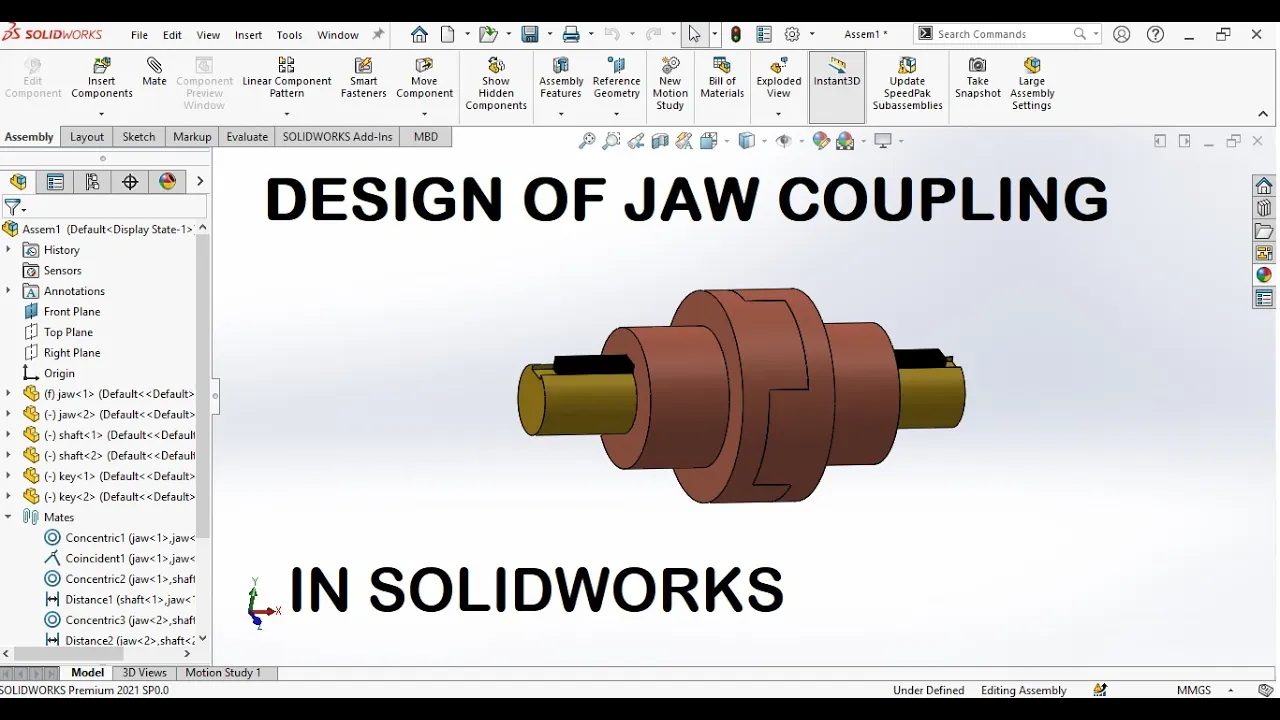Click Smart Fasteners icon
This screenshot has height=720, width=1280.
[363, 78]
